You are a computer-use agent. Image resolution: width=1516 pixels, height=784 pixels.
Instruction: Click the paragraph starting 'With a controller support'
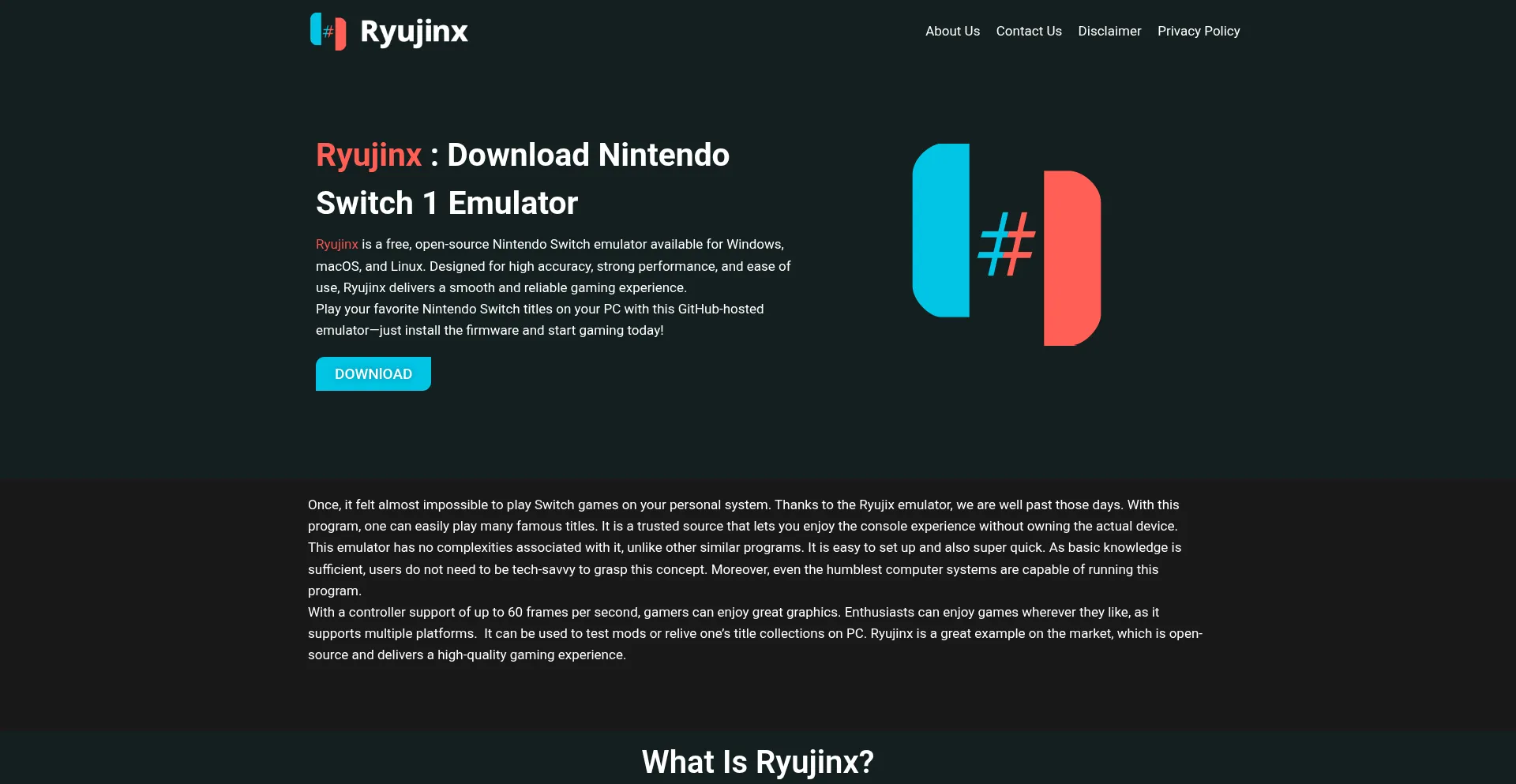(x=755, y=633)
